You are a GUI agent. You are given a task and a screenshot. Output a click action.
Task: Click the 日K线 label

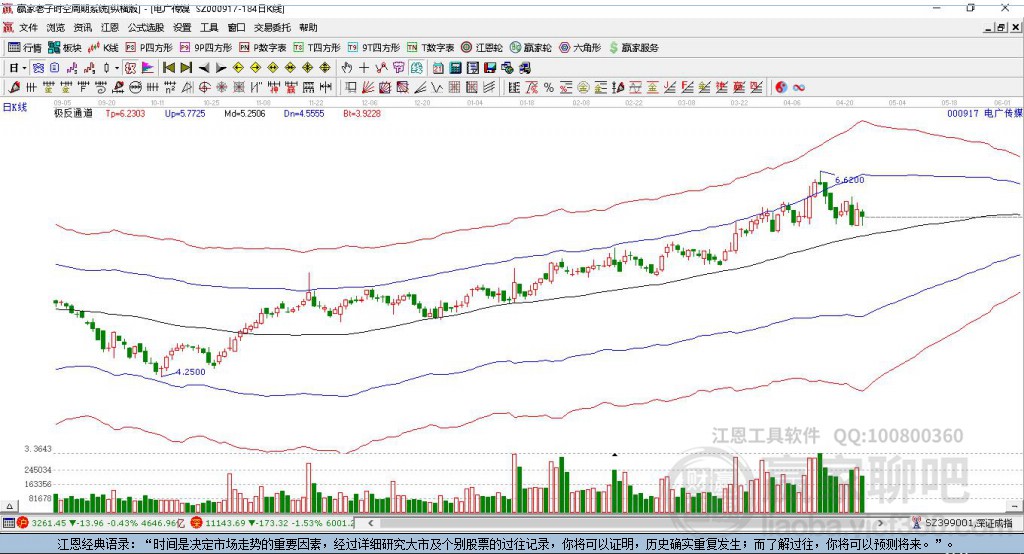[15, 107]
